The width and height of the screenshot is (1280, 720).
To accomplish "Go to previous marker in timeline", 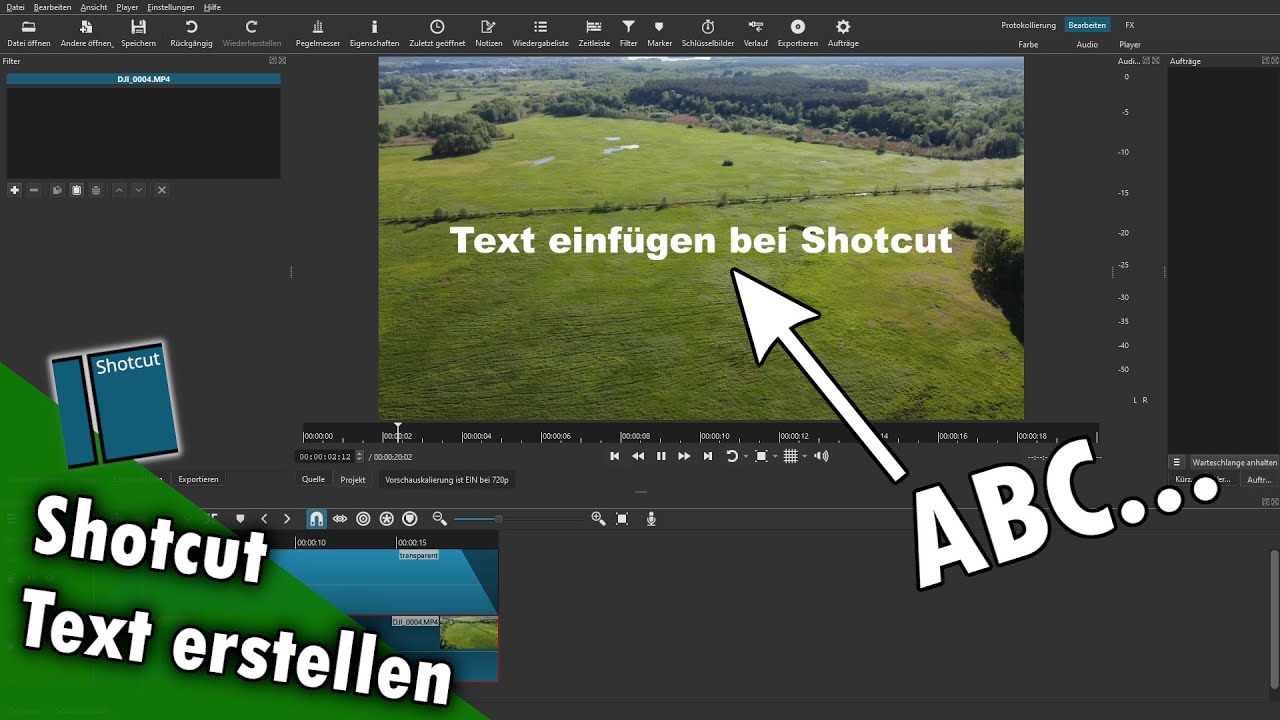I will coord(264,518).
